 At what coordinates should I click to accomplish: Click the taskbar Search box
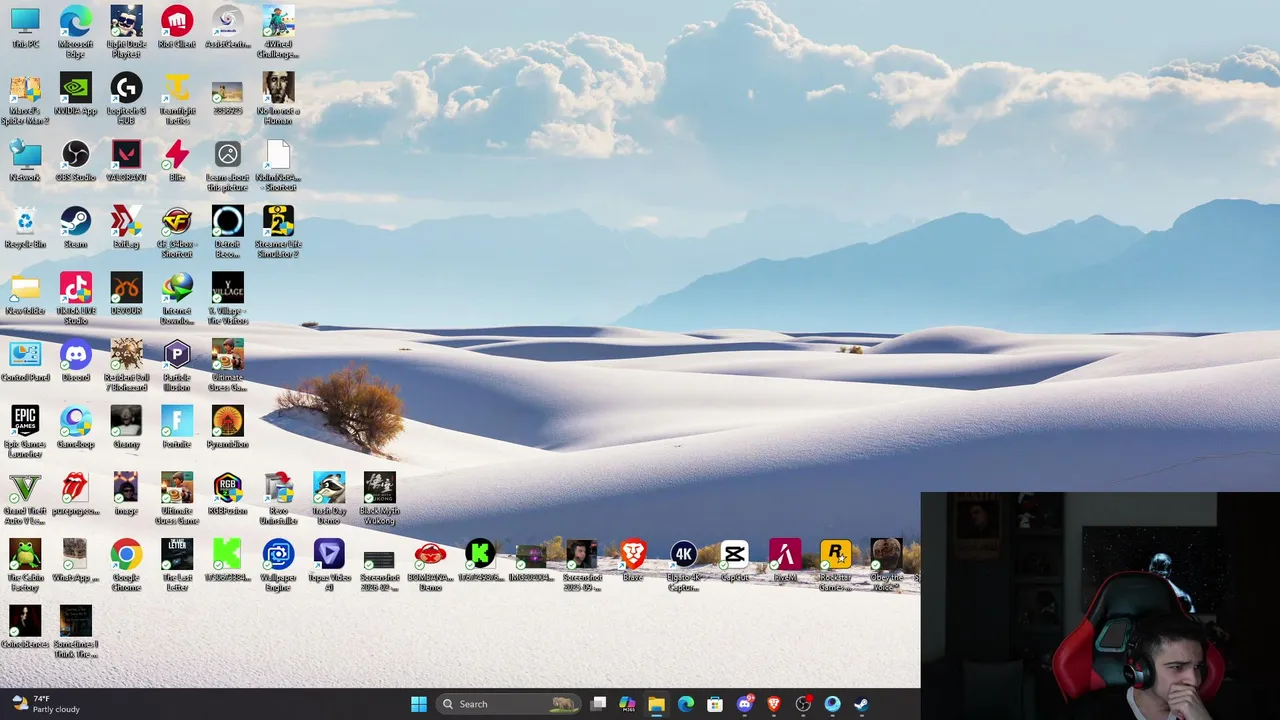[510, 704]
